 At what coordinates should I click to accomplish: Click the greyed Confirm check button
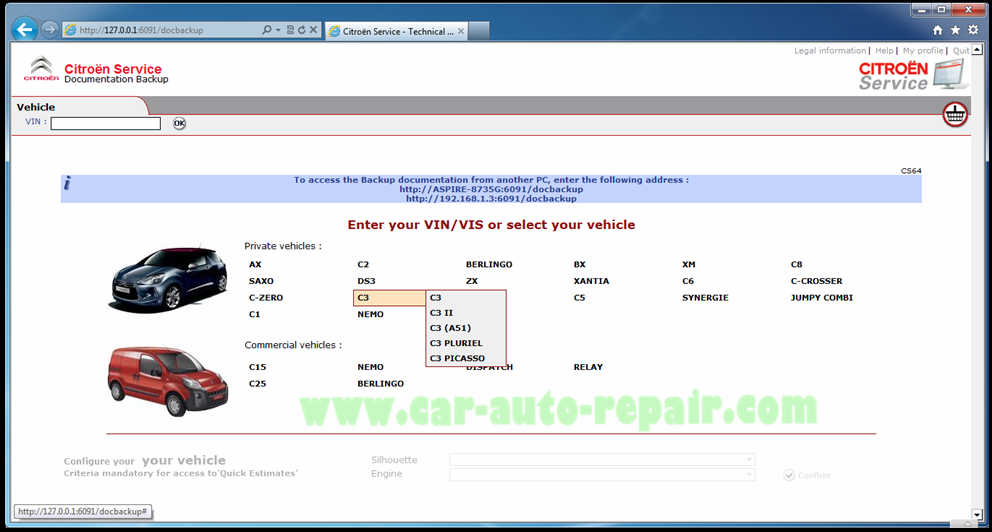[x=807, y=475]
